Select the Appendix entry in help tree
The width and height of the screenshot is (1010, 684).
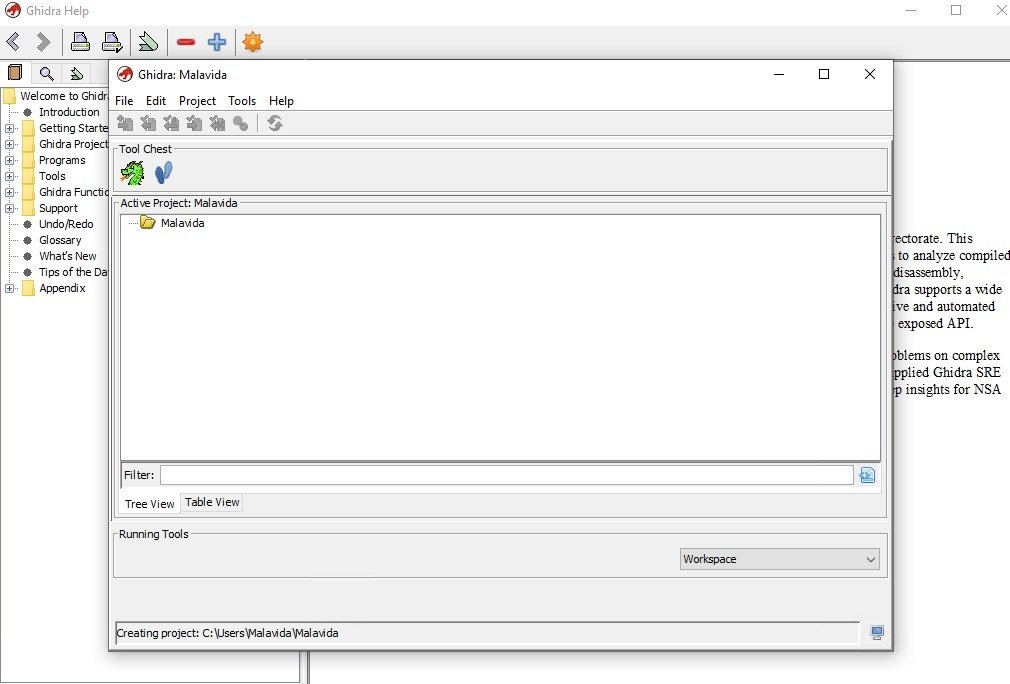point(62,289)
